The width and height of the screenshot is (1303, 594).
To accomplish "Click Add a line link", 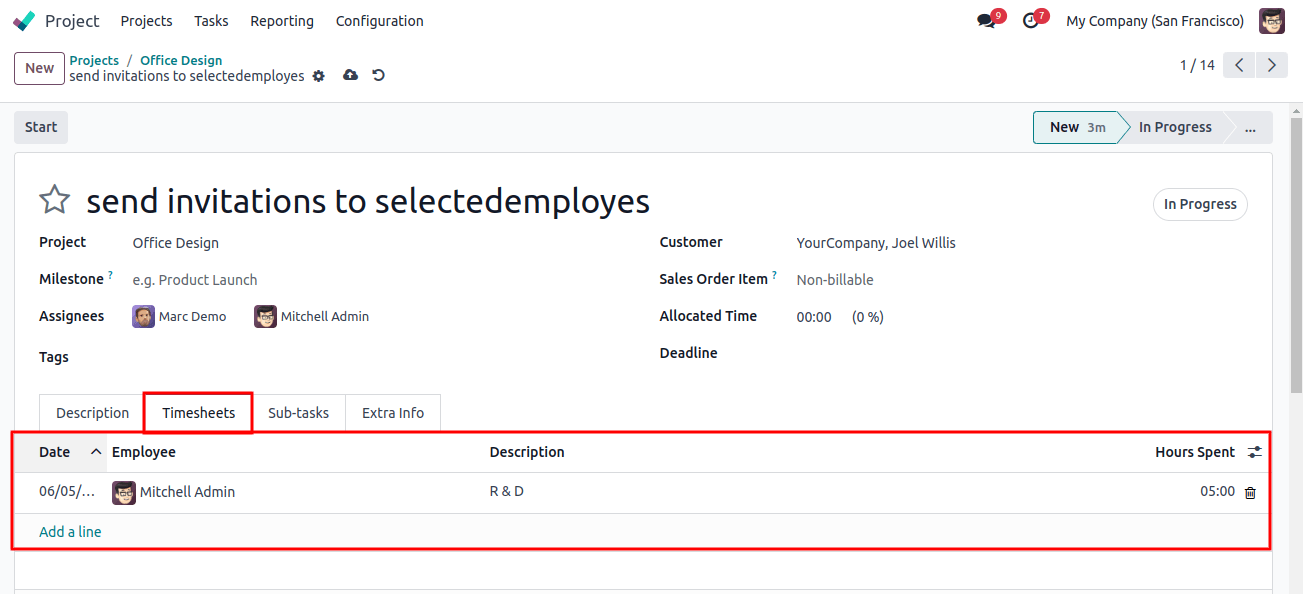I will [70, 532].
